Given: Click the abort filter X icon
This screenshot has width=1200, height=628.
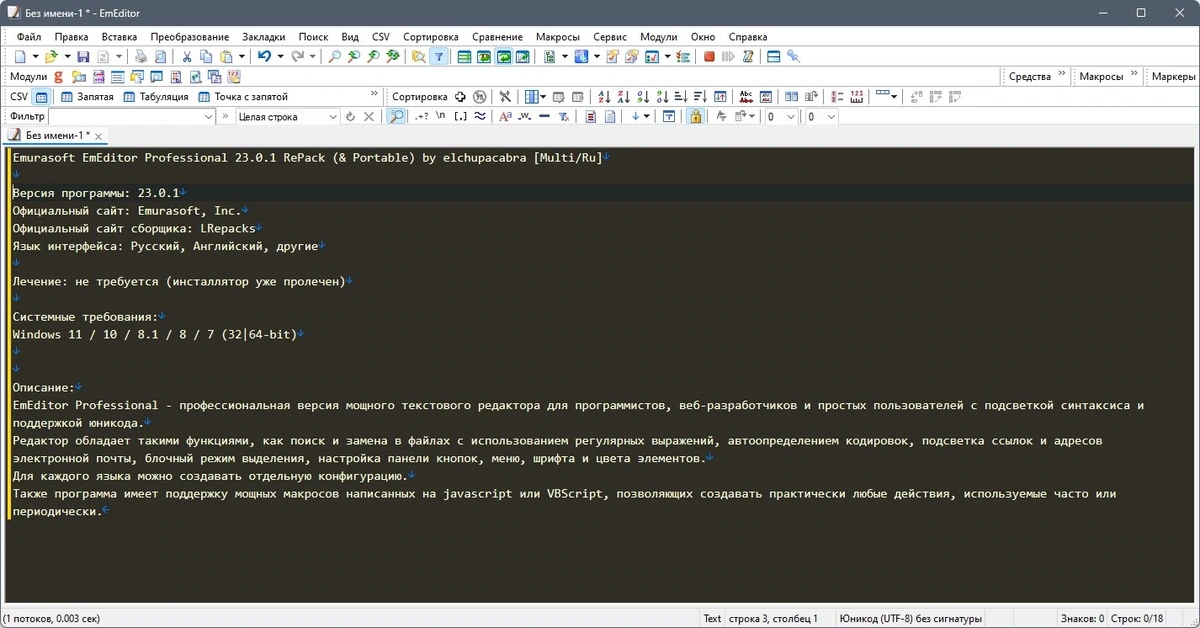Looking at the screenshot, I should (x=369, y=117).
